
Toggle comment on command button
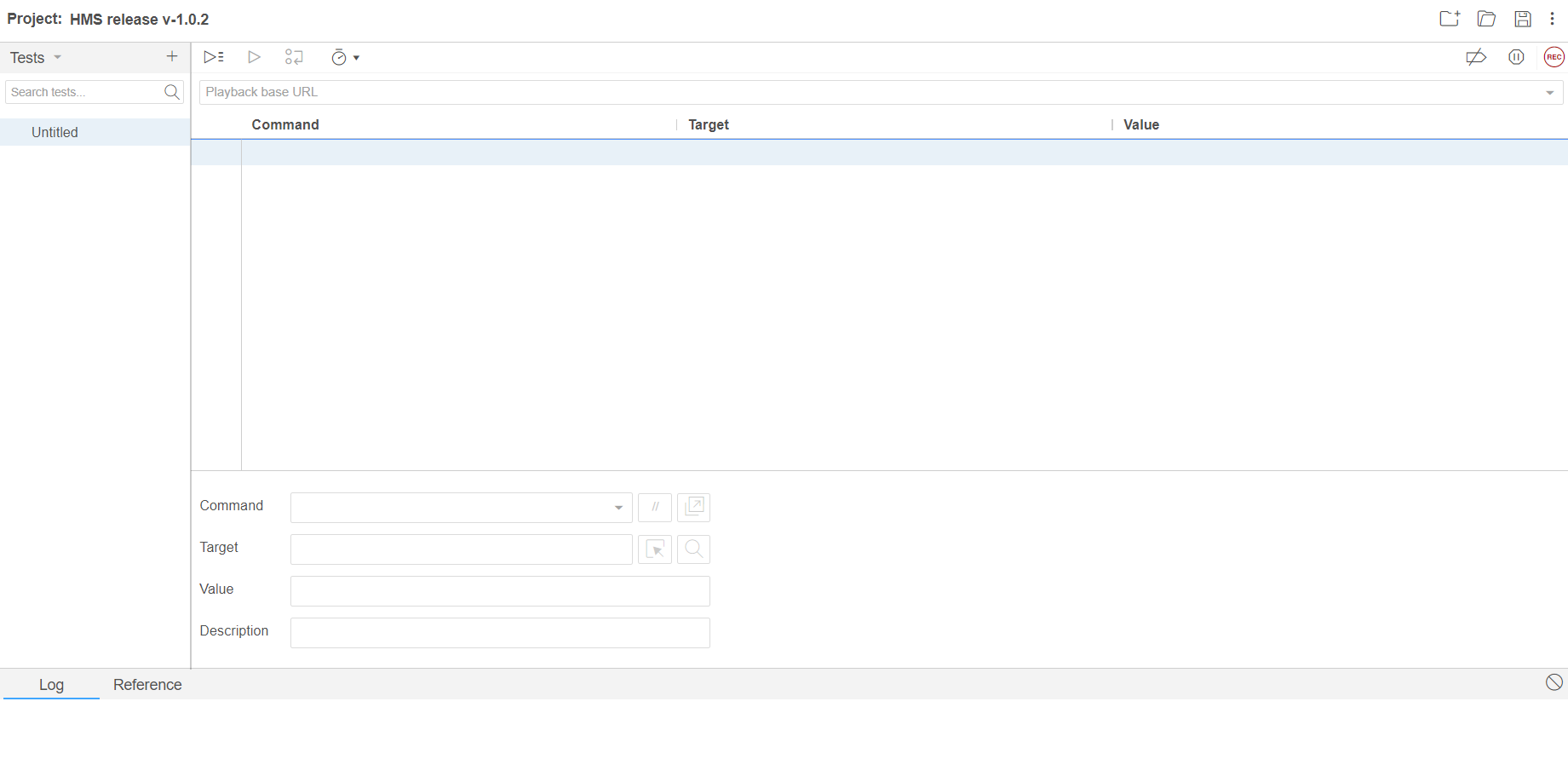pos(655,507)
